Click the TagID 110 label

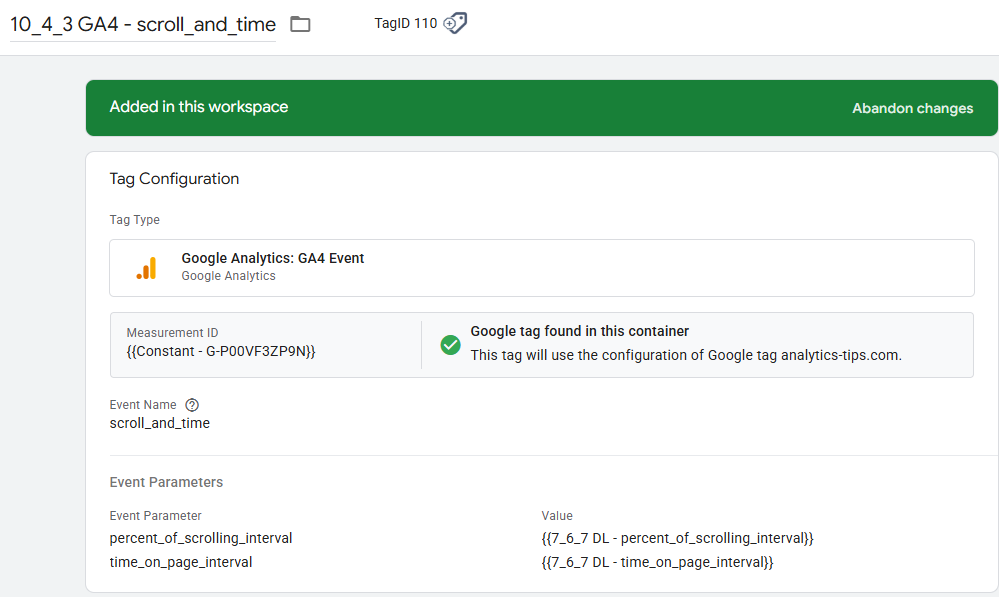pyautogui.click(x=405, y=23)
